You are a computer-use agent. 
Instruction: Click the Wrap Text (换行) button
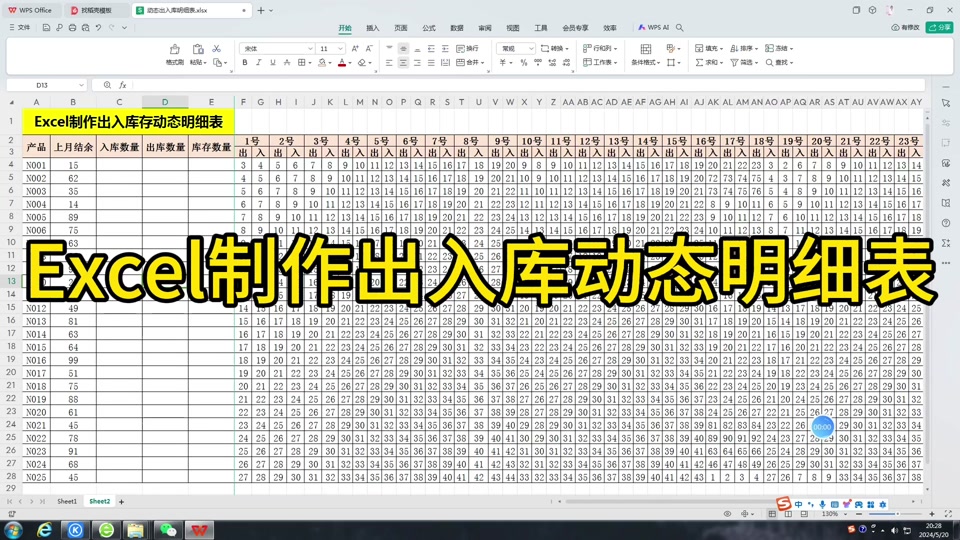468,48
